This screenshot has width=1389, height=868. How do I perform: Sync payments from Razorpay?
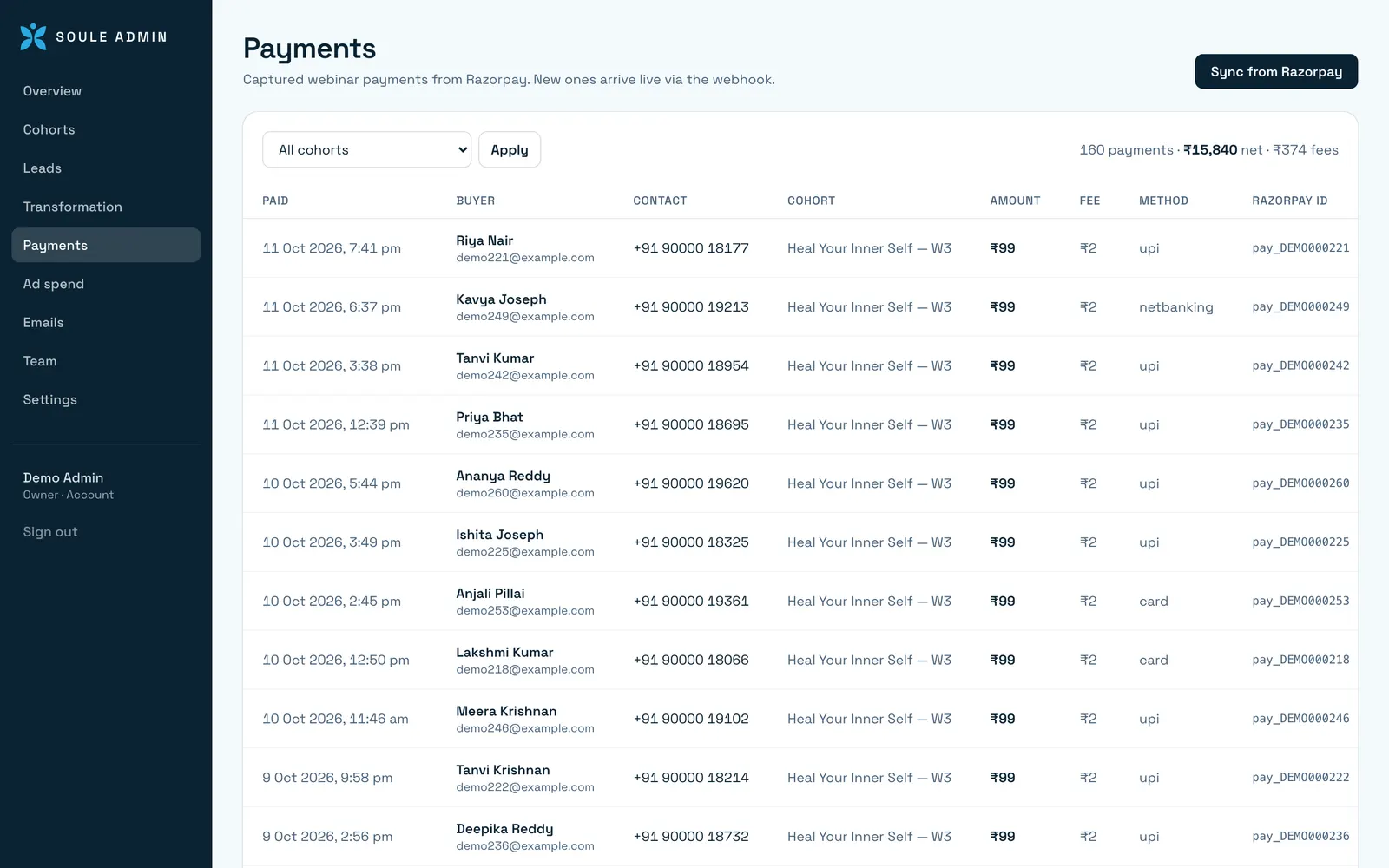point(1276,71)
